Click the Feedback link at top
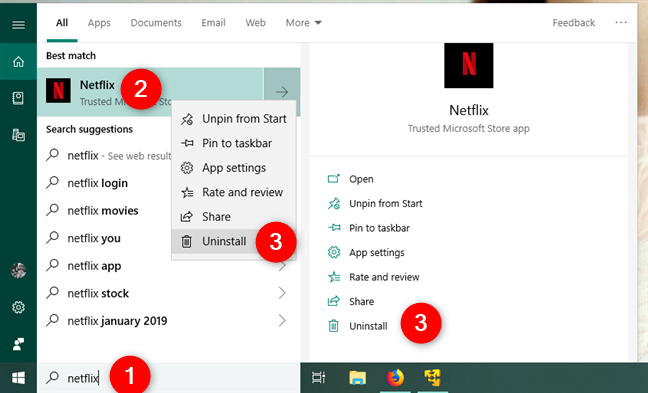The height and width of the screenshot is (393, 648). click(574, 23)
